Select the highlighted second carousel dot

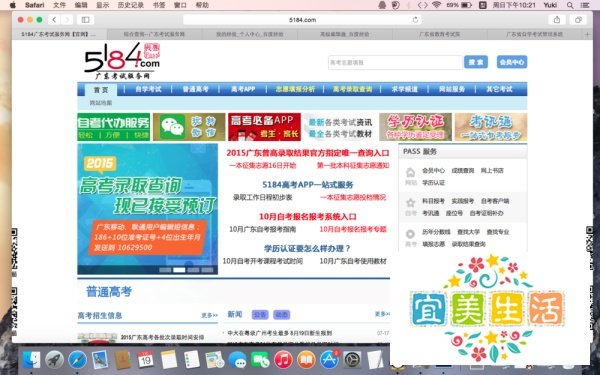(179, 270)
